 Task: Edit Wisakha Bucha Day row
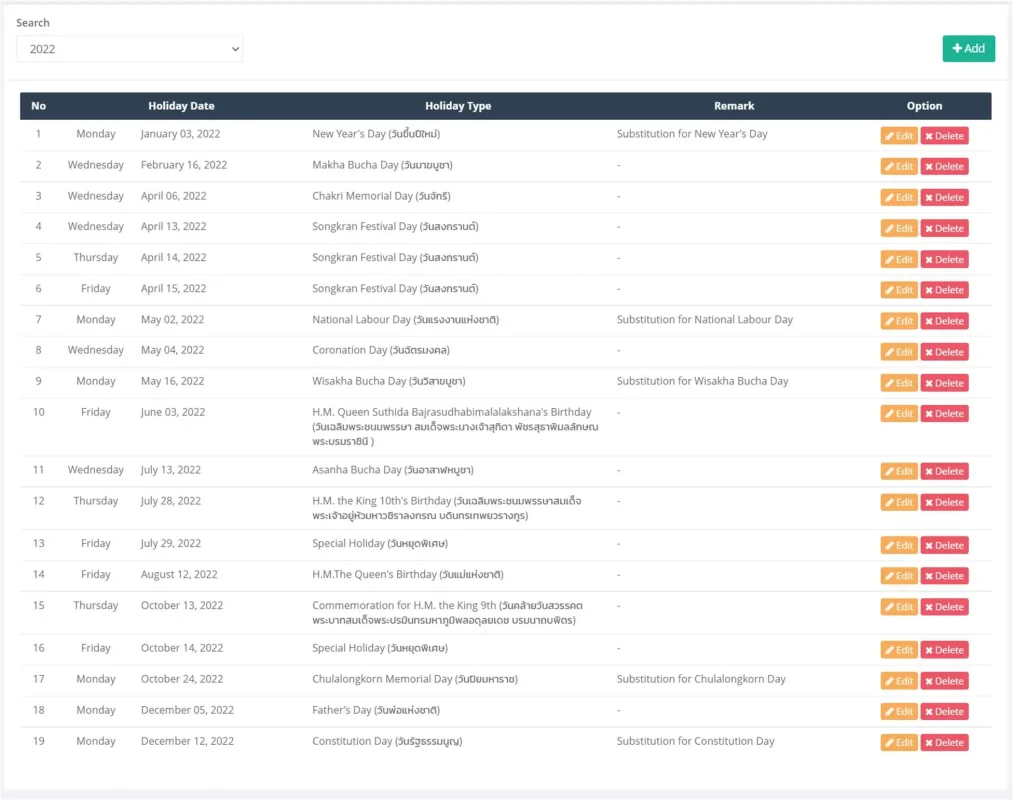898,383
